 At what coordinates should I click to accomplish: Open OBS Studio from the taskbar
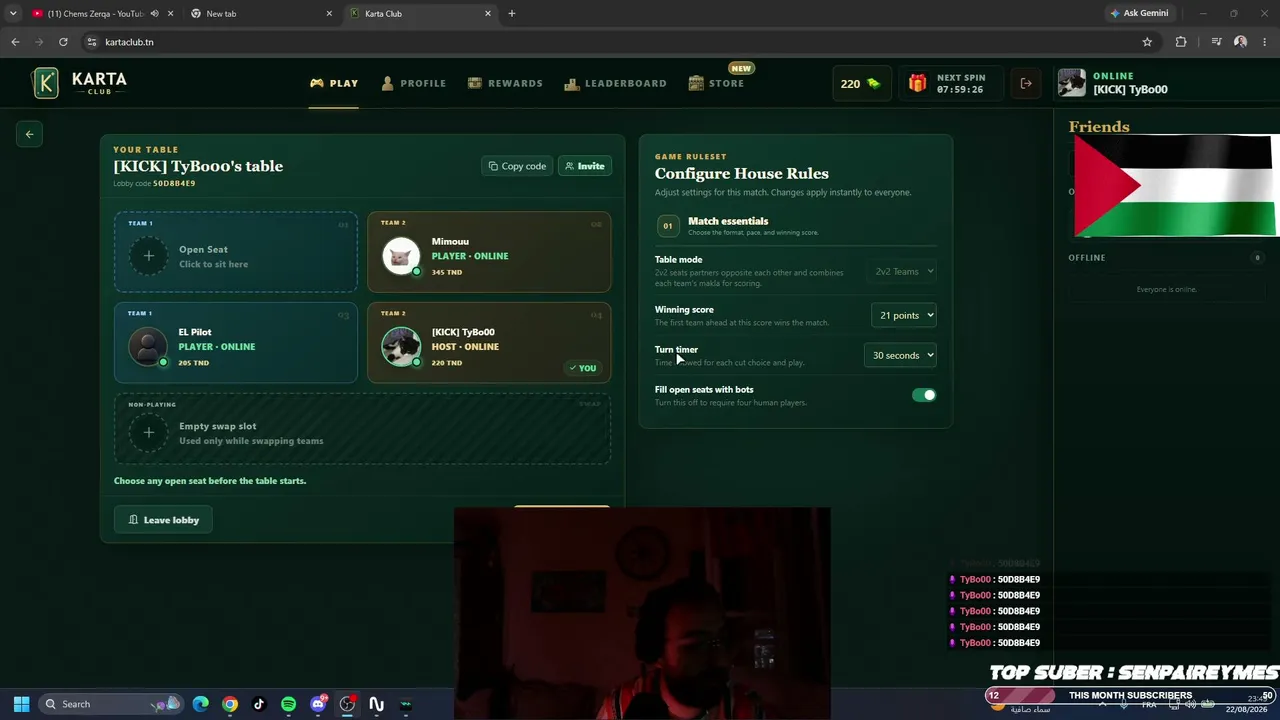(x=347, y=704)
